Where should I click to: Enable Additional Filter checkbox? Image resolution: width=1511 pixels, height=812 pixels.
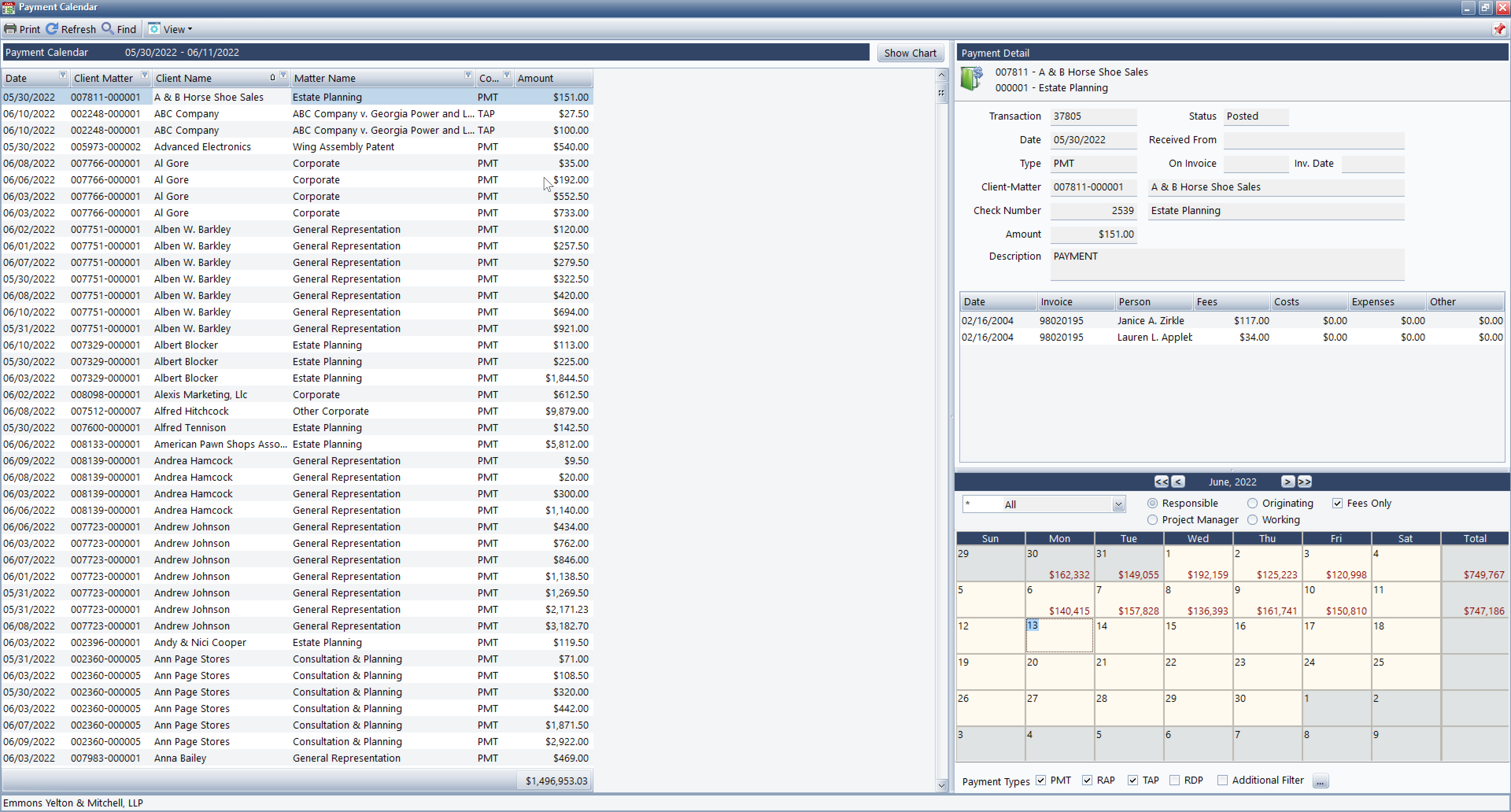tap(1223, 781)
